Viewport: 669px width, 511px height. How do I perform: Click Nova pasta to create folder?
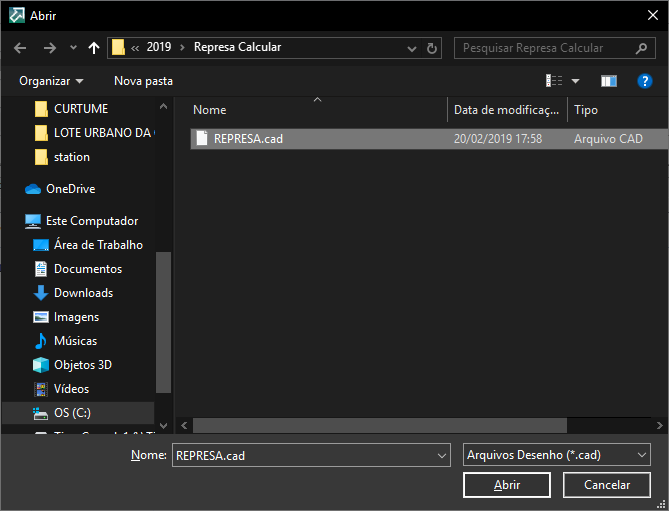click(x=143, y=81)
